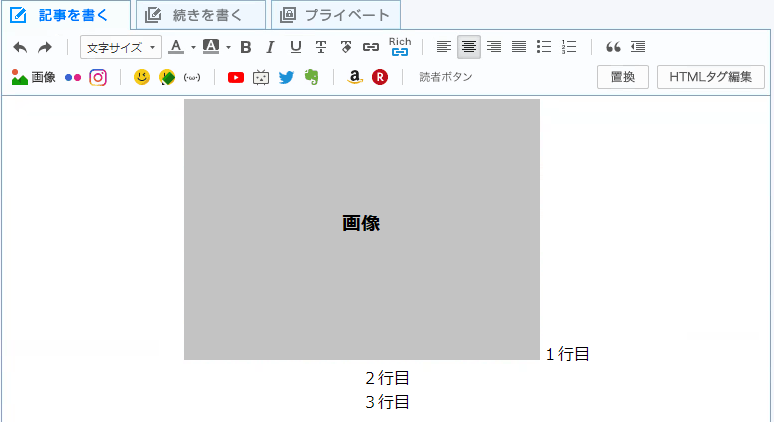Apply blockquote formatting

613,47
